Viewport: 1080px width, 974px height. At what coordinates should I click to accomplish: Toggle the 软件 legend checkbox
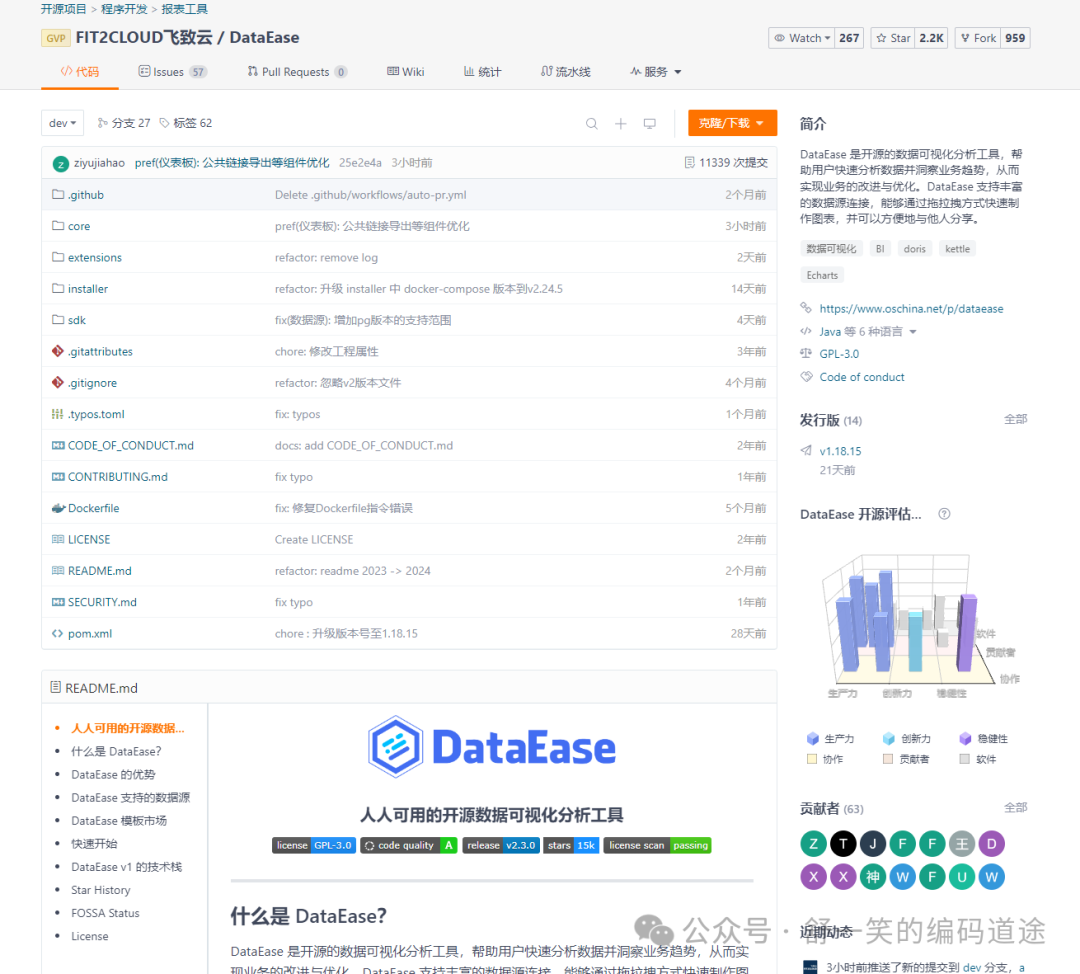pos(964,759)
